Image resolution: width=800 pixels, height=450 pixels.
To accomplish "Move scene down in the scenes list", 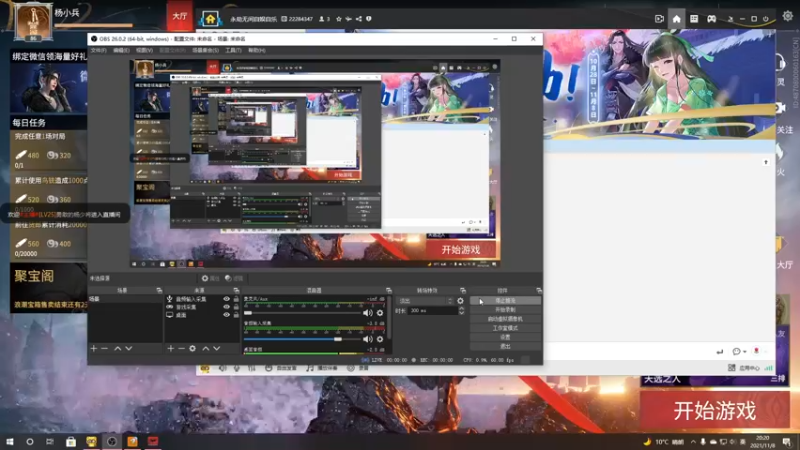I will pos(129,348).
